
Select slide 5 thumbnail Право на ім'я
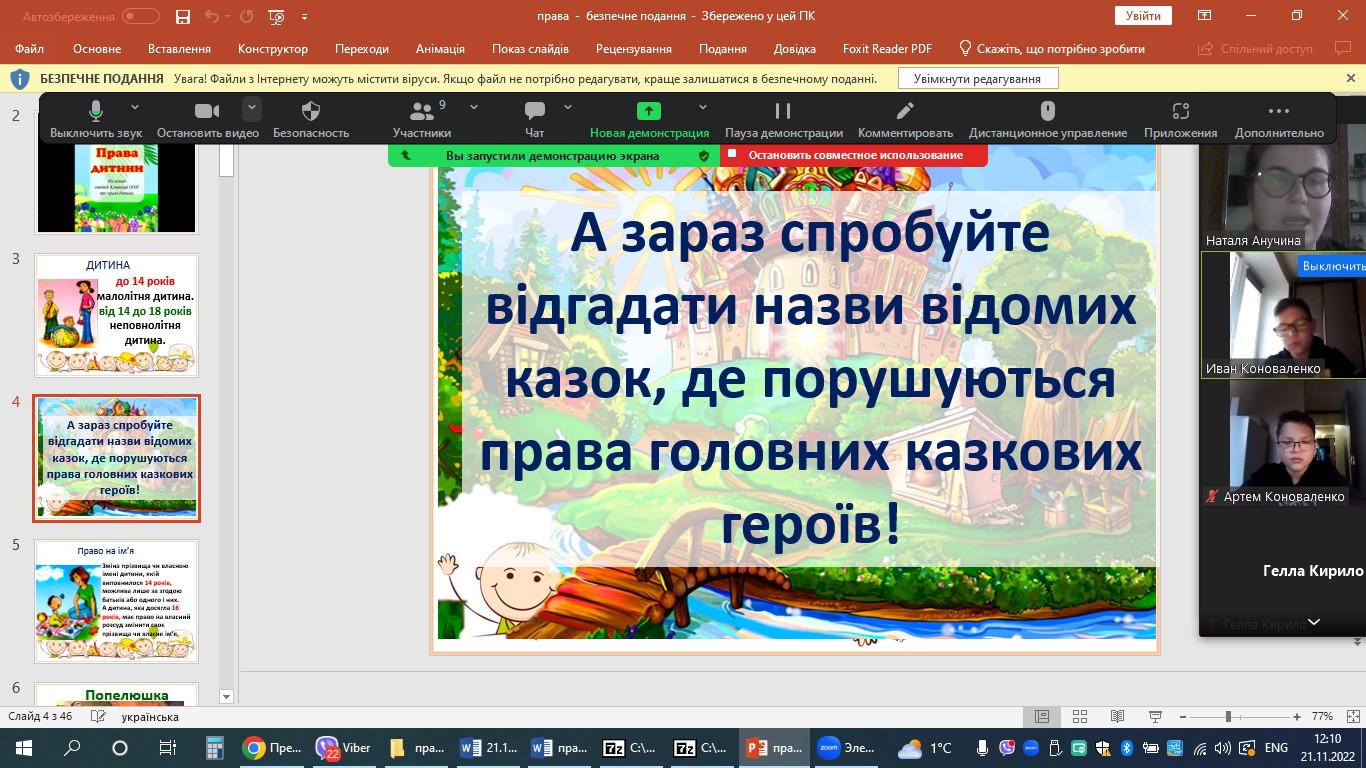116,601
